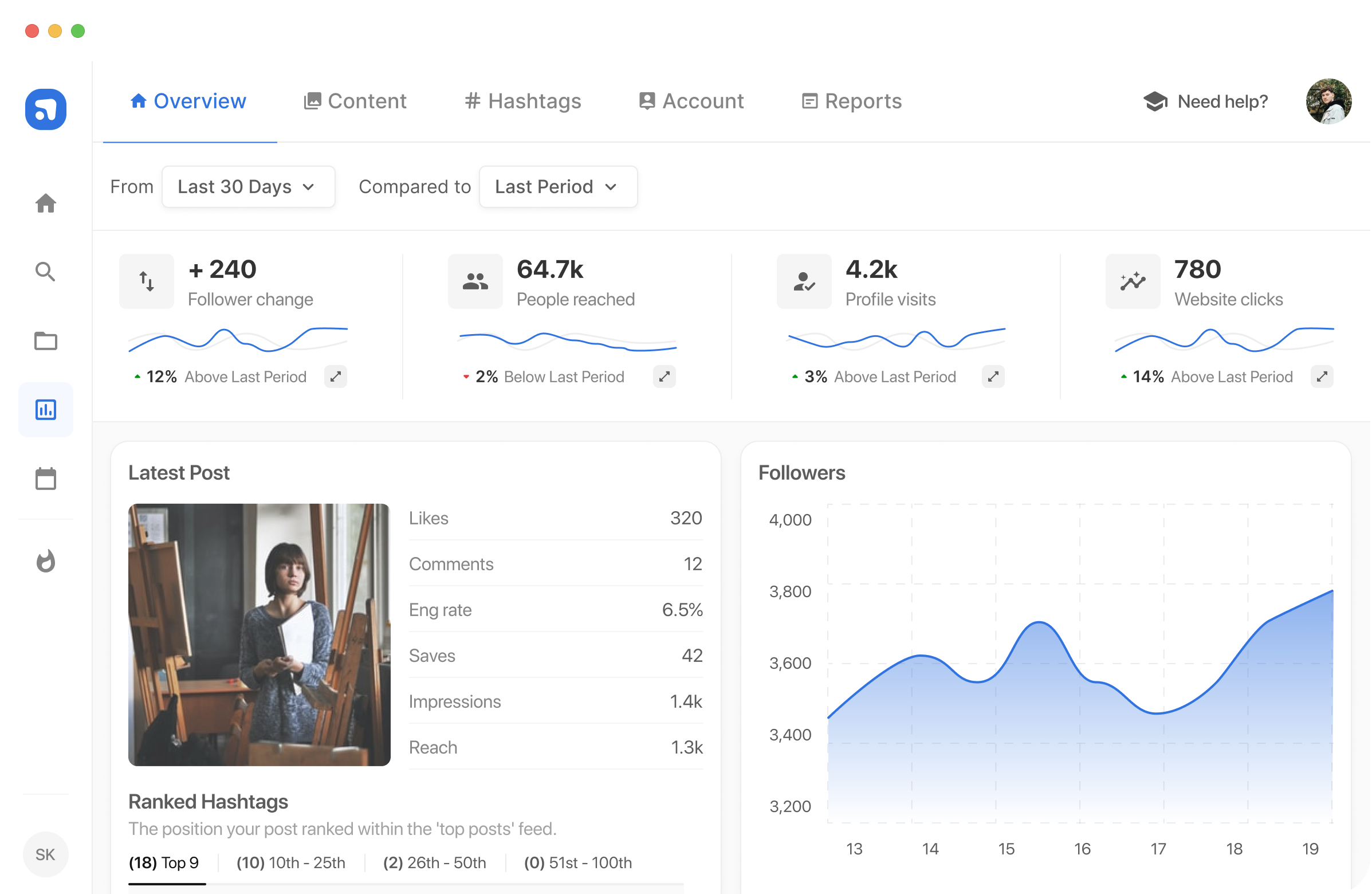Select the (0) 51st - 100th hashtag tab
The image size is (1372, 894).
[578, 864]
